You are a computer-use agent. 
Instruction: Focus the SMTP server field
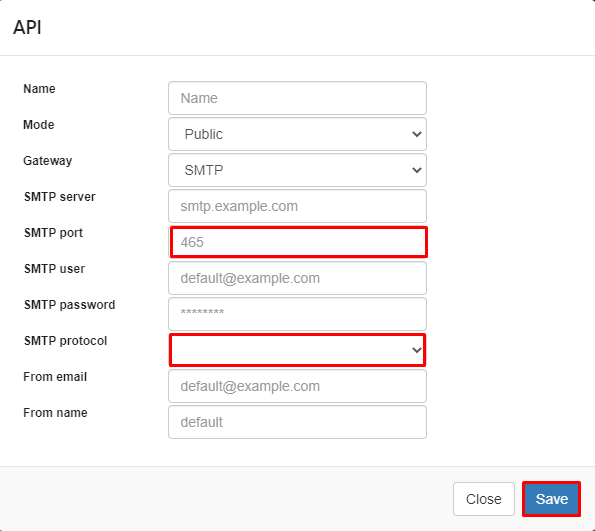tap(297, 206)
